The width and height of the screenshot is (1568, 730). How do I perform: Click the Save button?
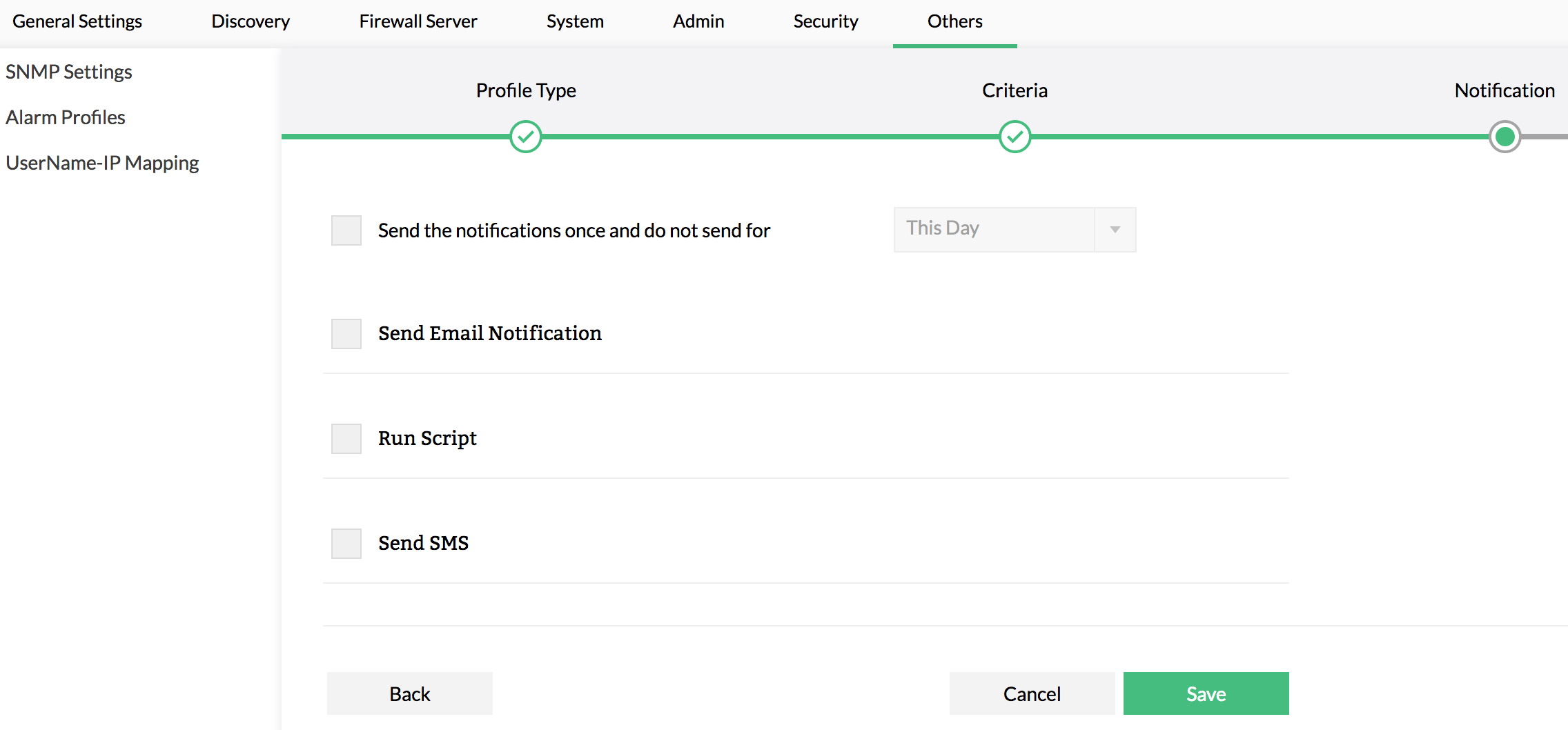tap(1206, 693)
